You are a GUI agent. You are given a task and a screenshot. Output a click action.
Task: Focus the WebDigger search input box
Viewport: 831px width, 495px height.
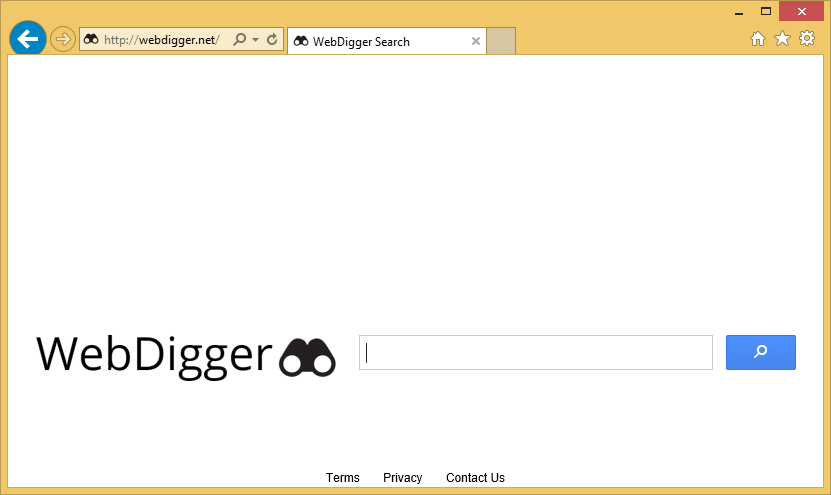point(536,352)
